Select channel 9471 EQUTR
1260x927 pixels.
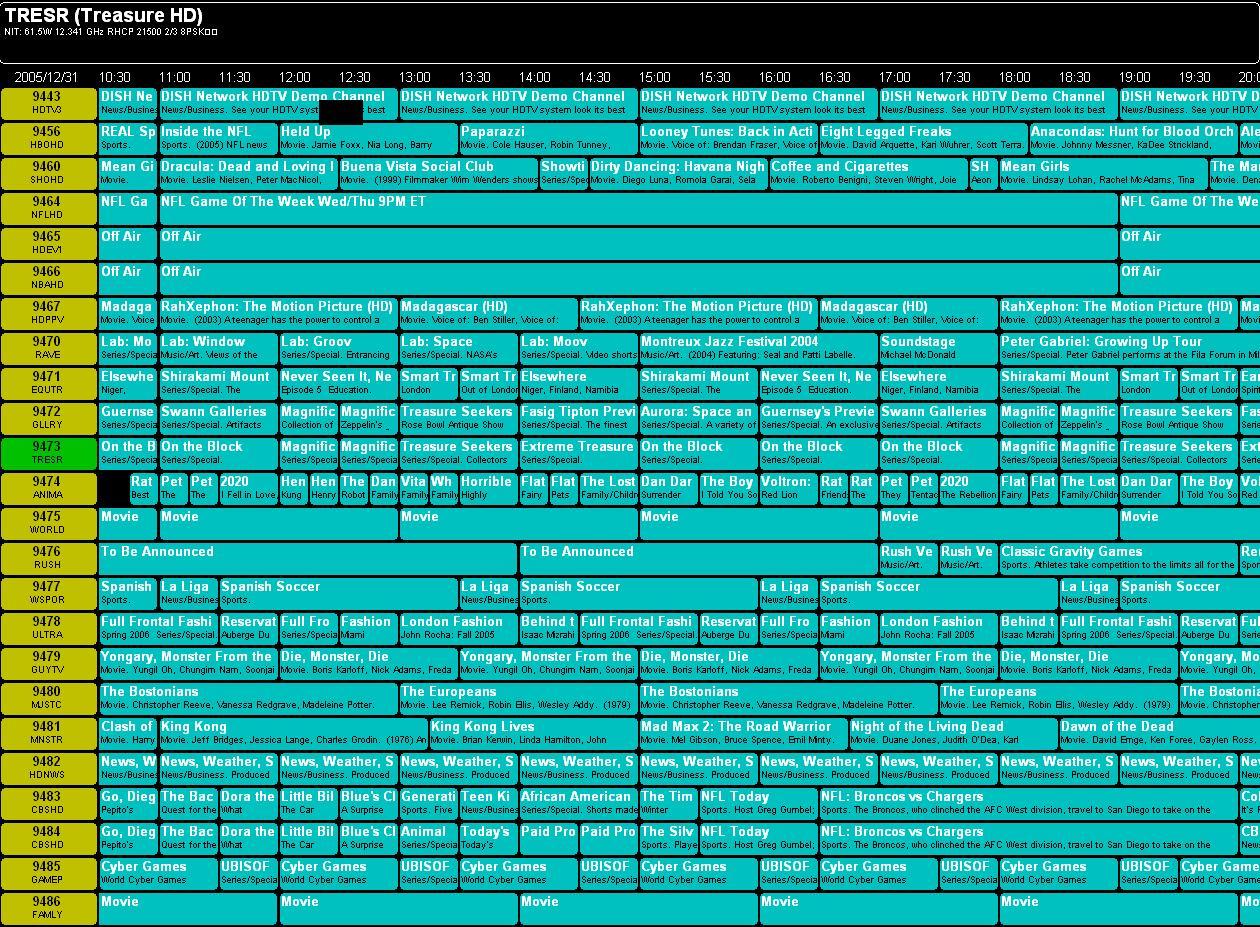[48, 383]
